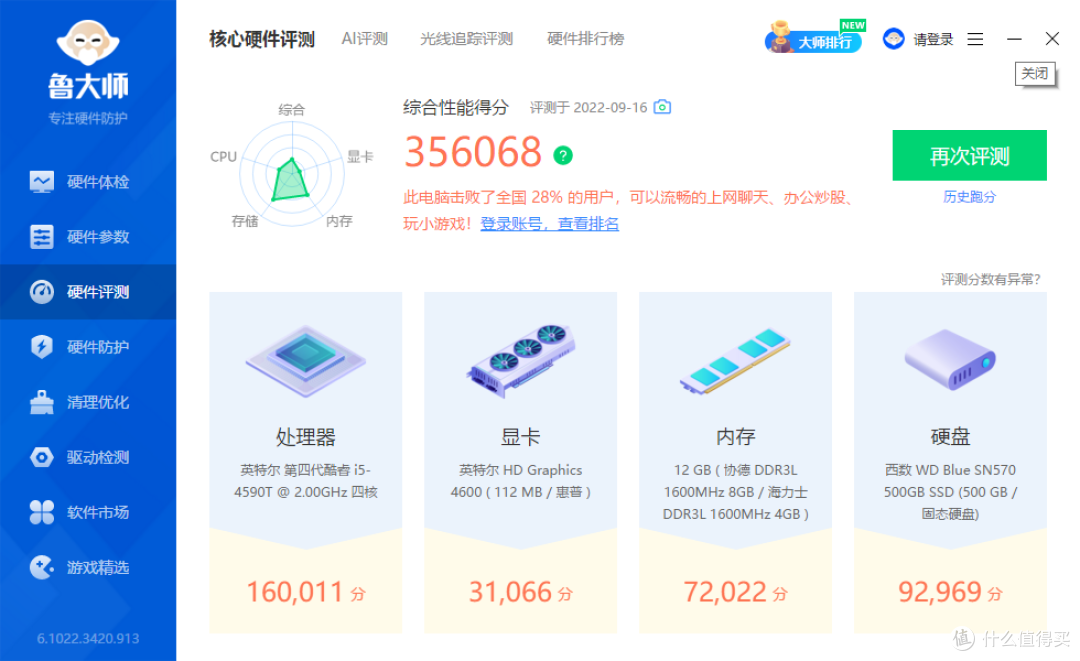Click 请登录 to sign in
Screen dimensions: 1080x661
click(932, 38)
